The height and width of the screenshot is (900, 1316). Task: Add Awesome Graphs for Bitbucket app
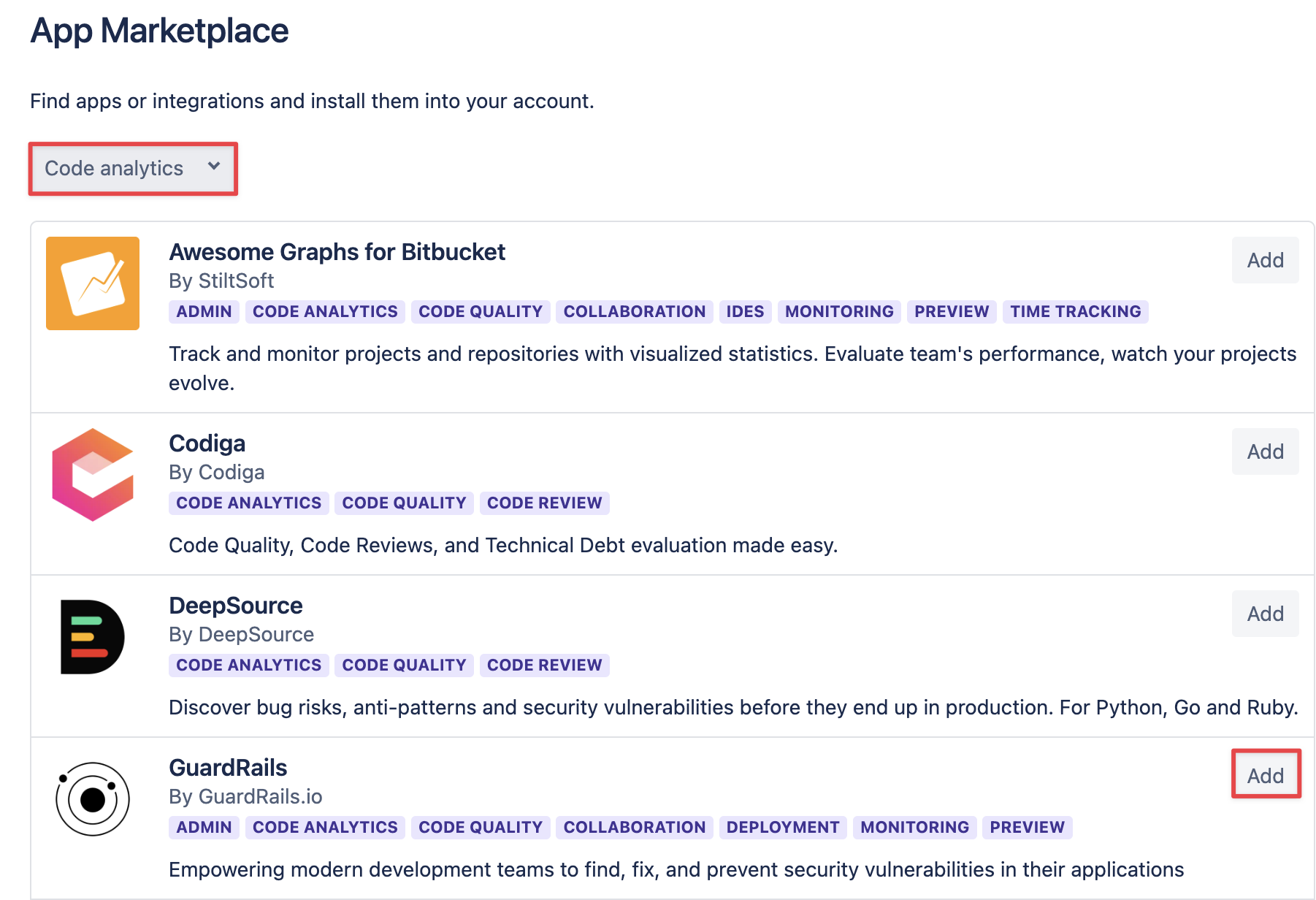(1266, 260)
